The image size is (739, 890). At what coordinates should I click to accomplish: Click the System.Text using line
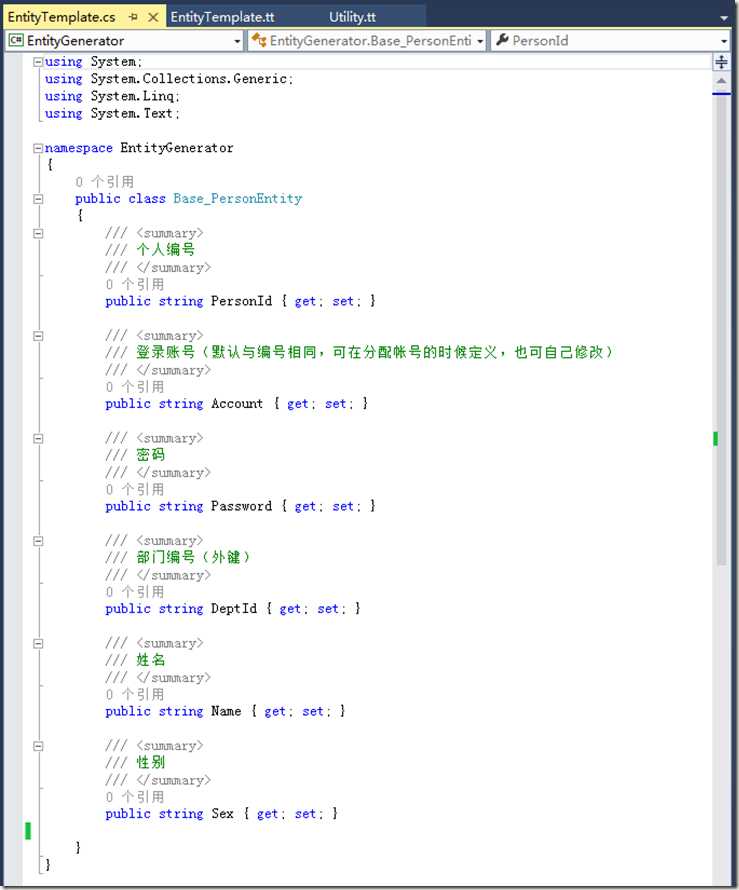pos(112,114)
